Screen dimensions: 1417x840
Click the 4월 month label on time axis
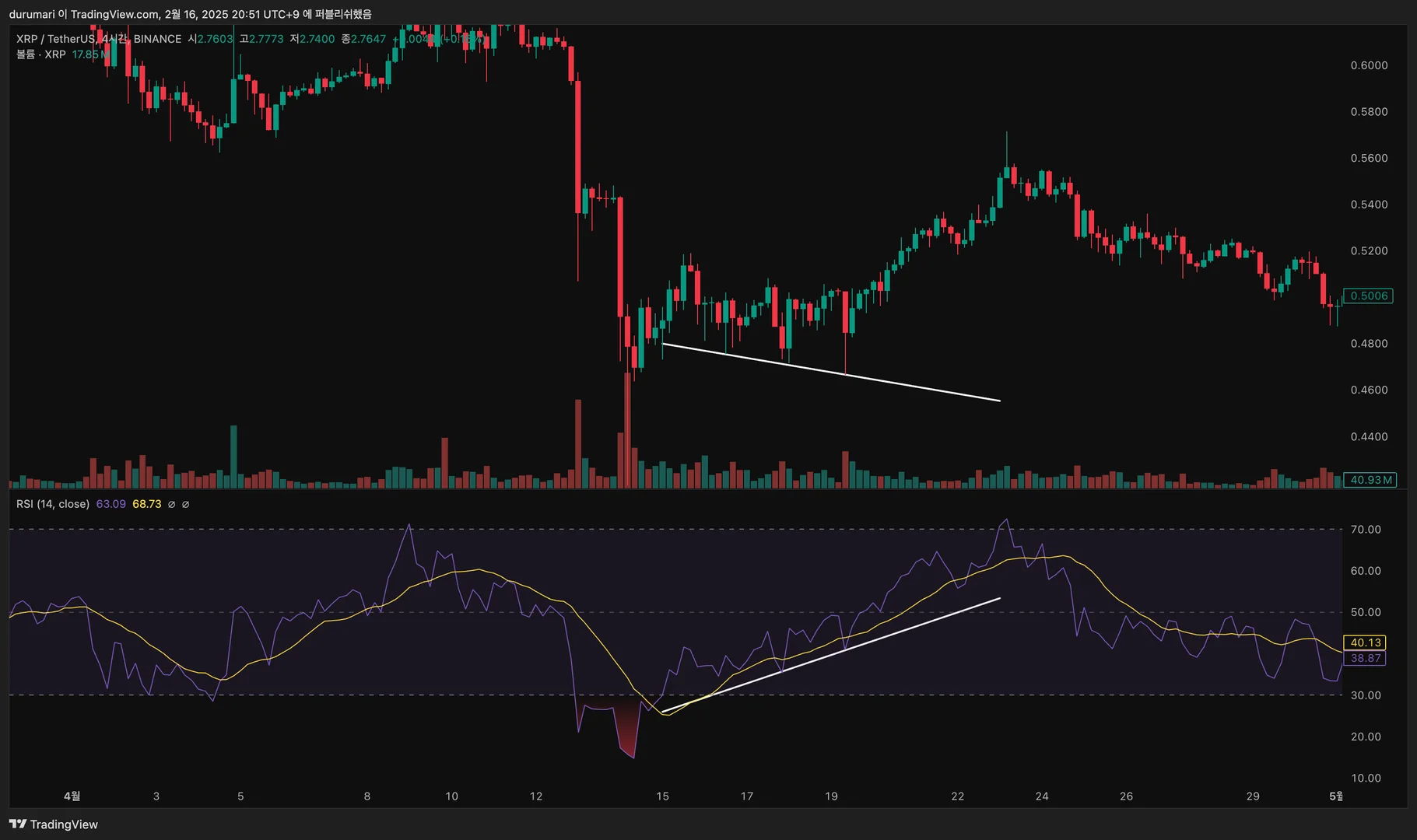(x=72, y=796)
